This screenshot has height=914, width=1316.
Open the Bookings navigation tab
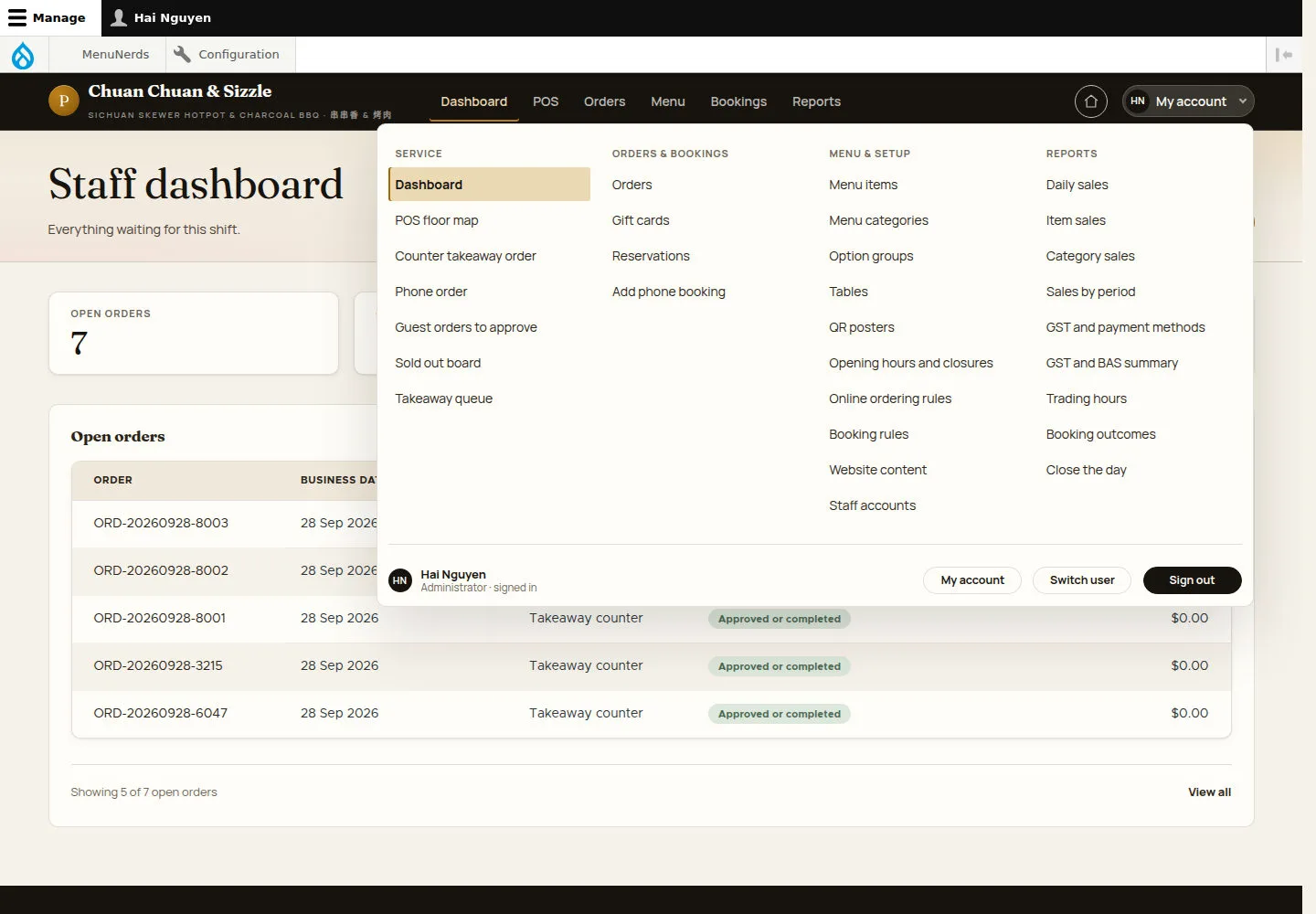coord(738,101)
